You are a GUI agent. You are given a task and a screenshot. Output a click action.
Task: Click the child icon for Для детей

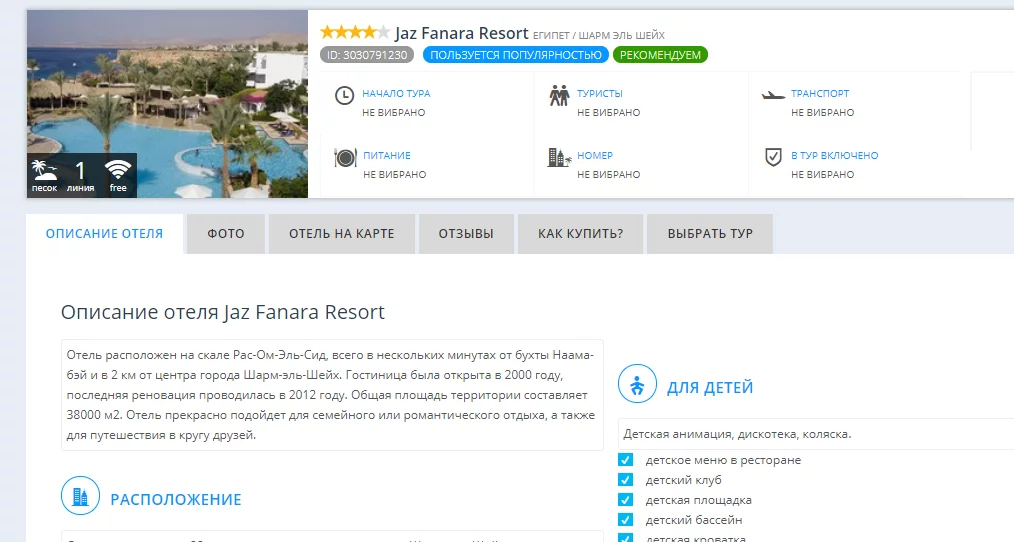637,384
